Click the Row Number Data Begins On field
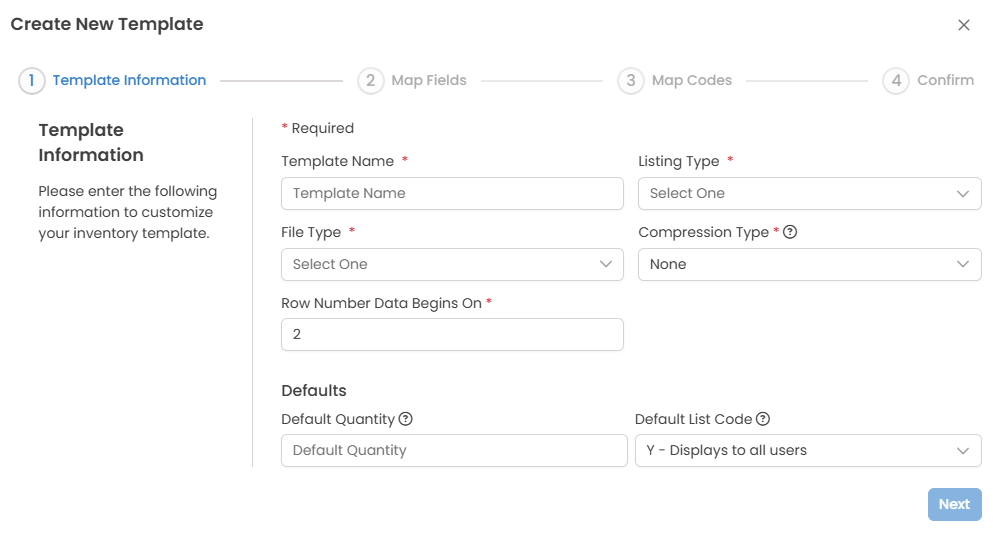The height and width of the screenshot is (545, 993). click(x=452, y=335)
